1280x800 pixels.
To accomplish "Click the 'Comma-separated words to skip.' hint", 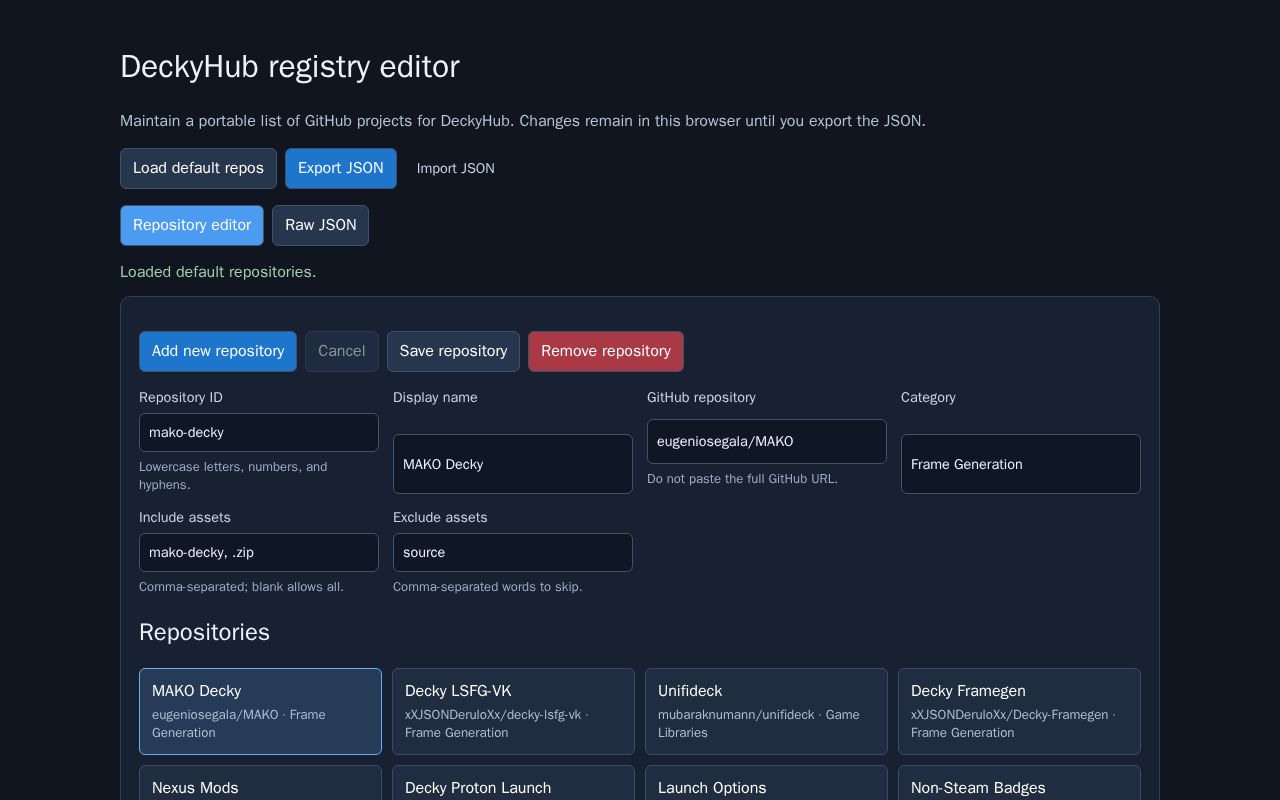I will coord(488,587).
